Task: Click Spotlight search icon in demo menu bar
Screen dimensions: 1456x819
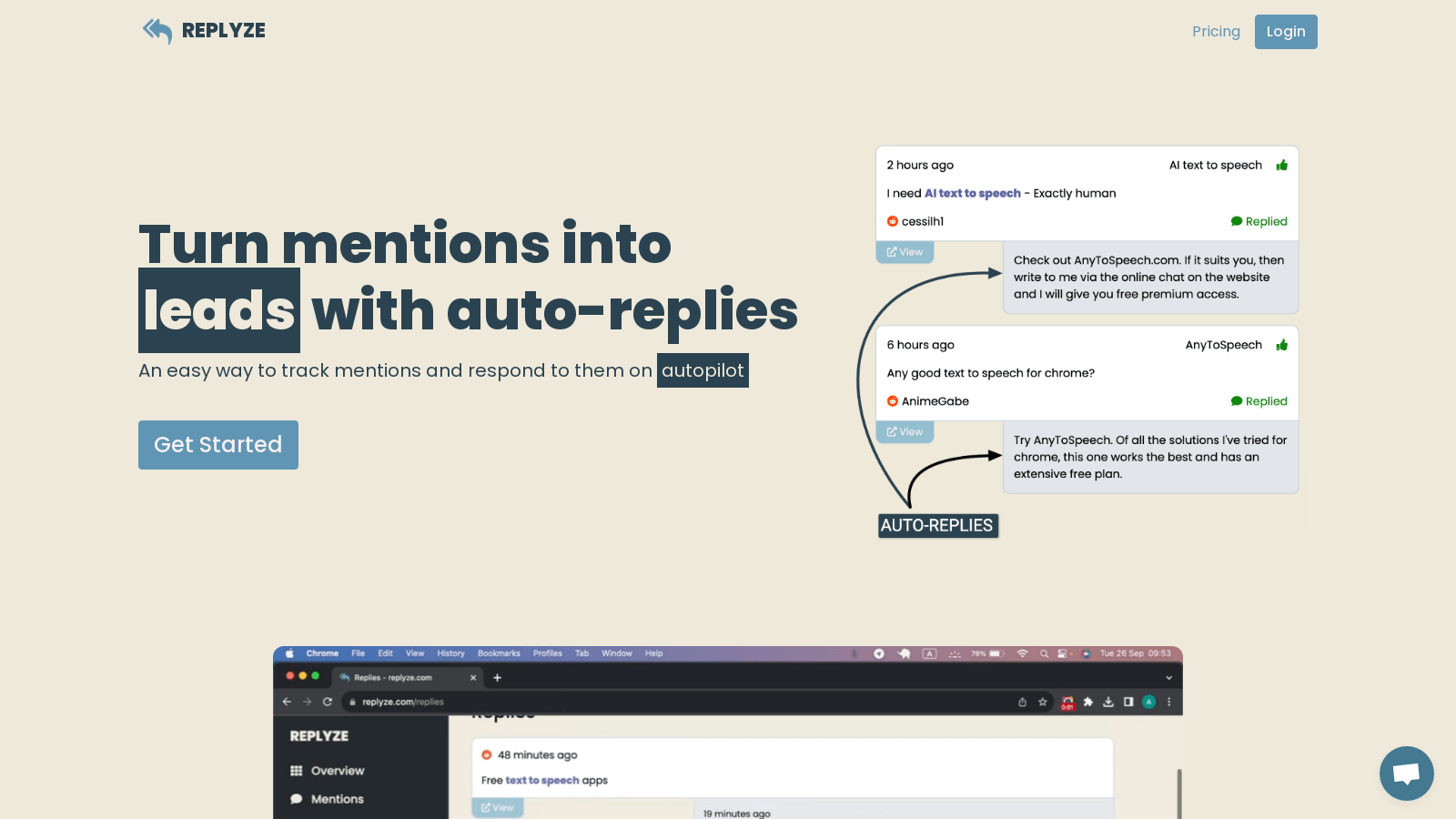Action: [1044, 653]
